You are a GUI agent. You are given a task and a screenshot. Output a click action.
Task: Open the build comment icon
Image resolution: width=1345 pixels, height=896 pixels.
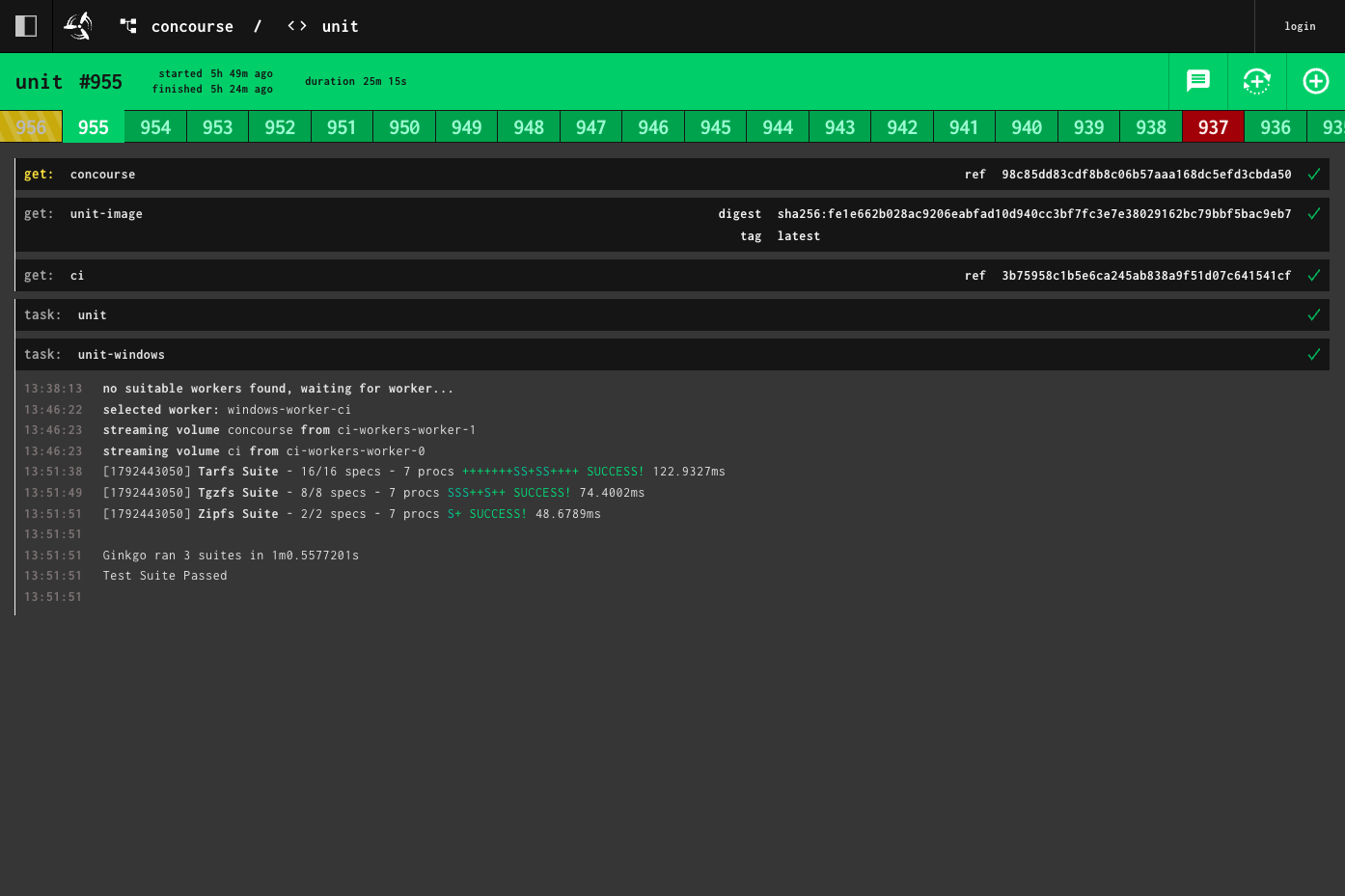pos(1198,81)
